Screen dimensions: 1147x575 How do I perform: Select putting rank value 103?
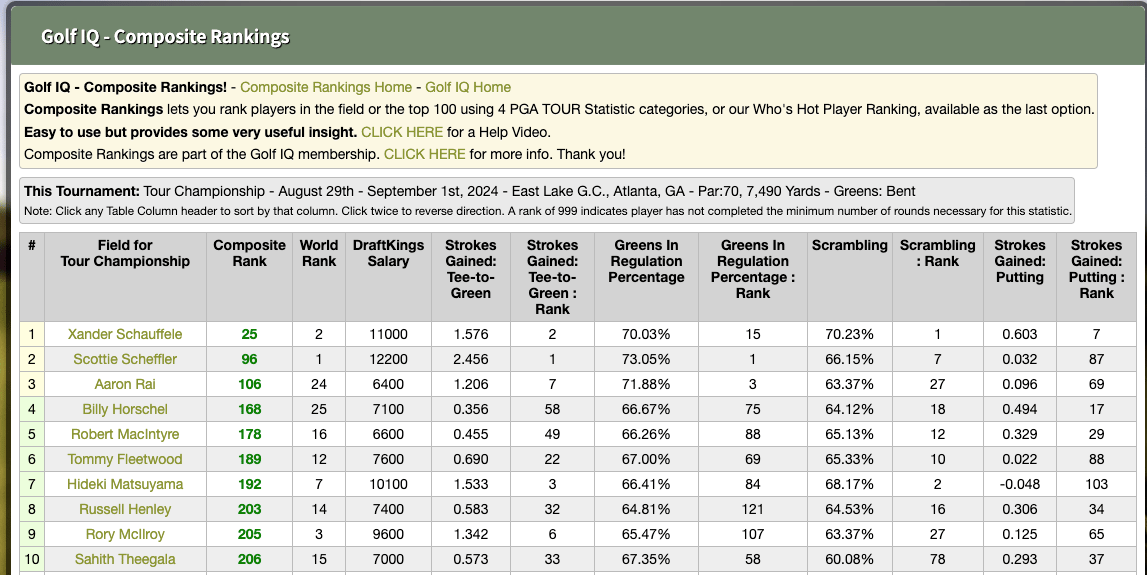click(x=1097, y=484)
